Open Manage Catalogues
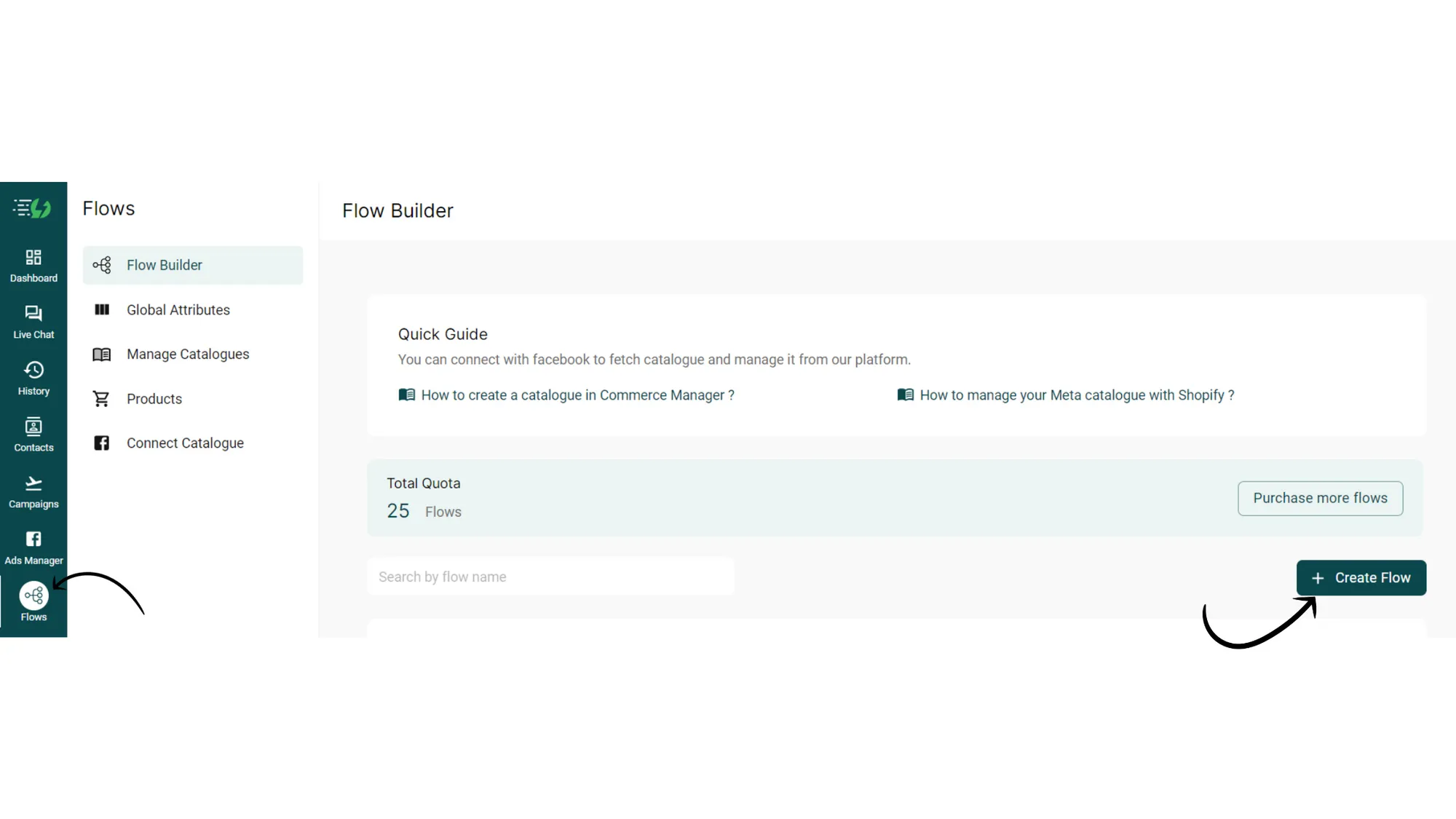The image size is (1456, 819). pos(187,354)
